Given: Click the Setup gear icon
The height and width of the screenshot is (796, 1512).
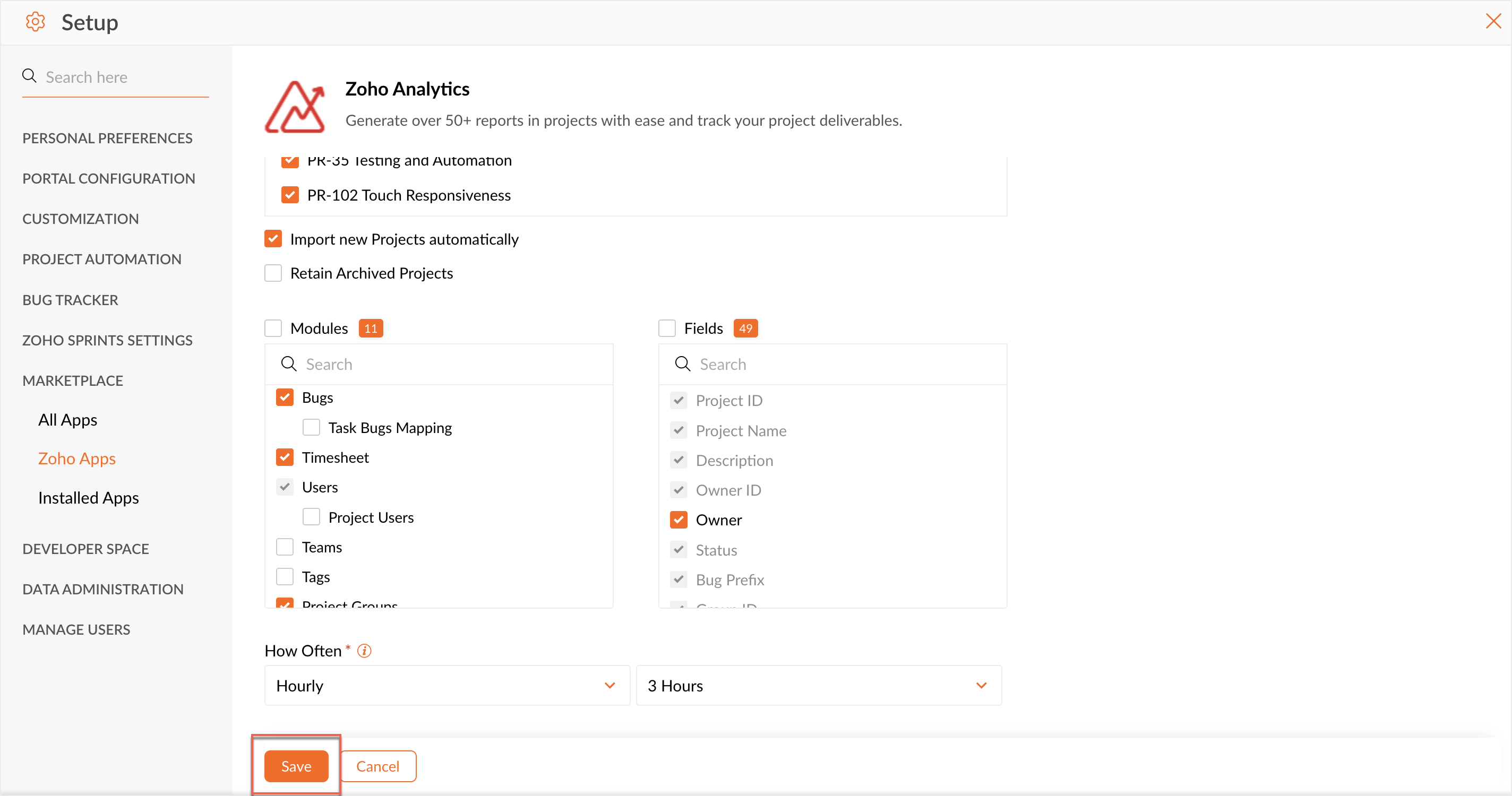Looking at the screenshot, I should 35,22.
